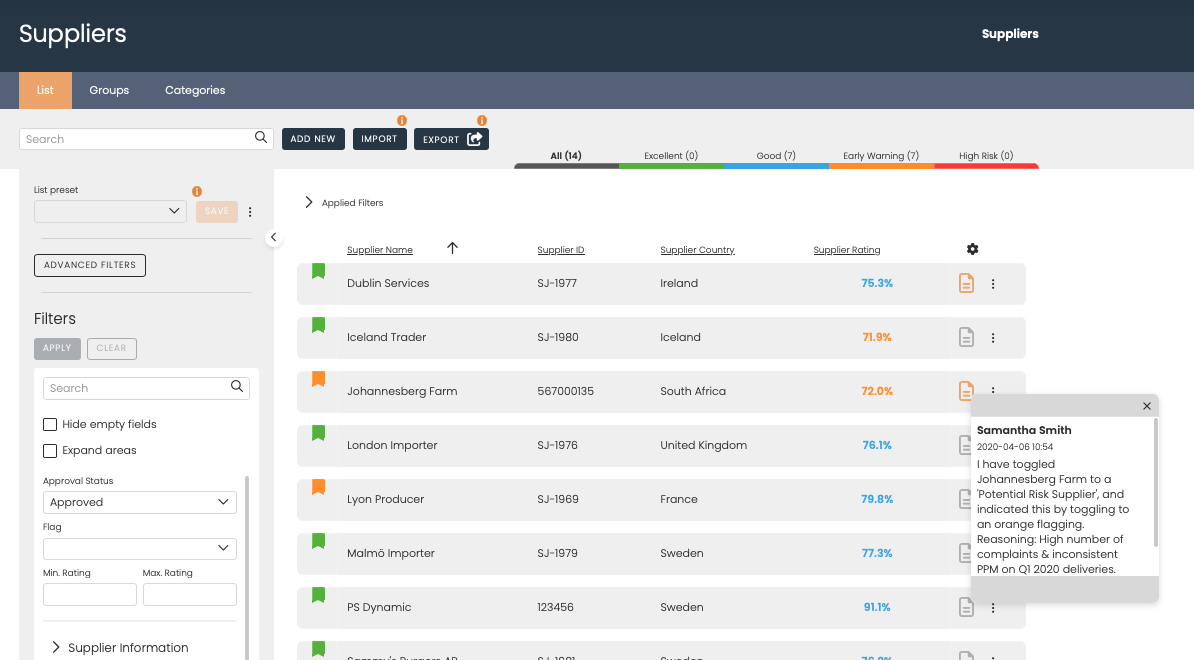Click the ADD NEW button
This screenshot has width=1194, height=660.
pyautogui.click(x=313, y=139)
